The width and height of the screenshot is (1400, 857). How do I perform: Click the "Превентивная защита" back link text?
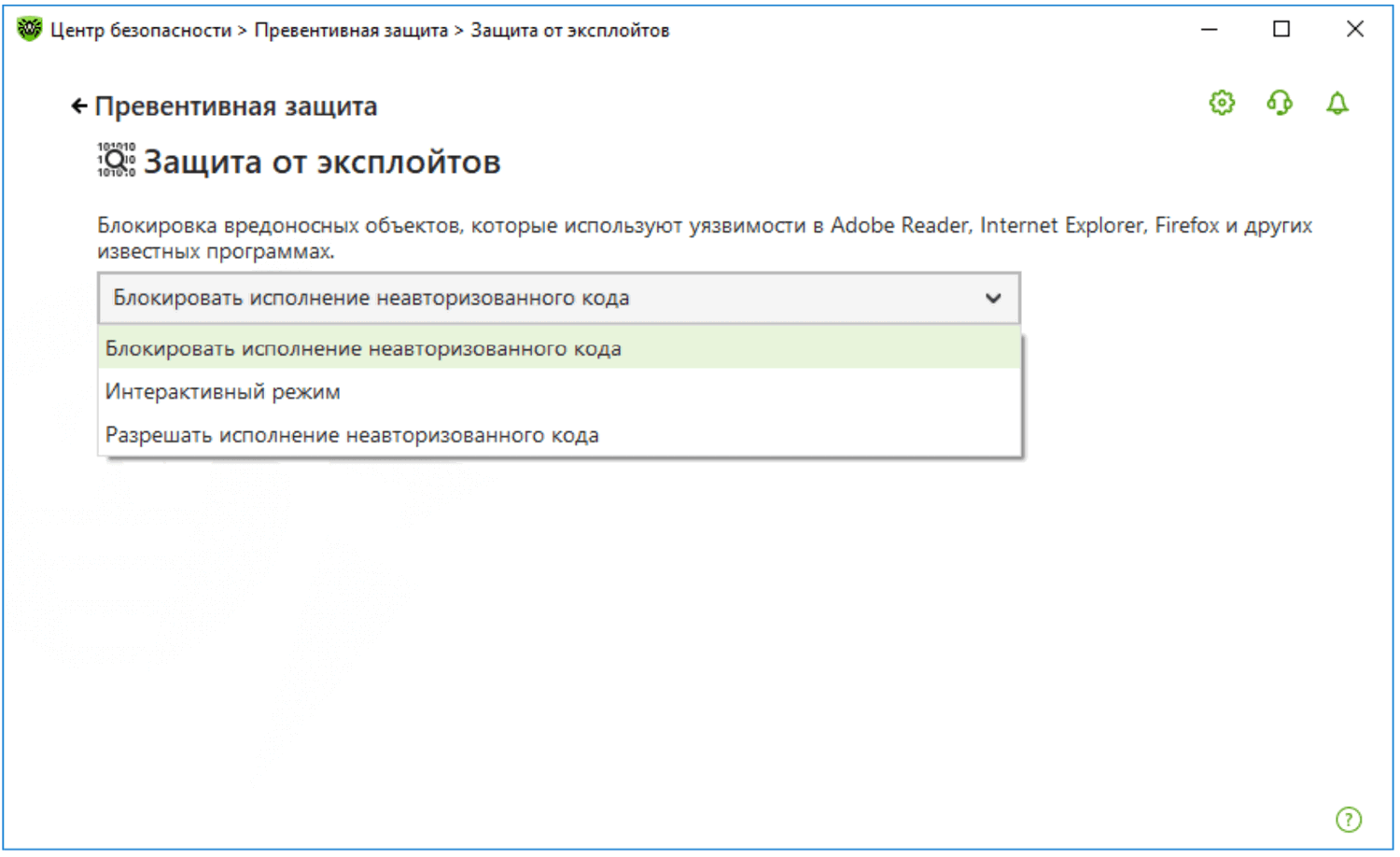(x=236, y=106)
